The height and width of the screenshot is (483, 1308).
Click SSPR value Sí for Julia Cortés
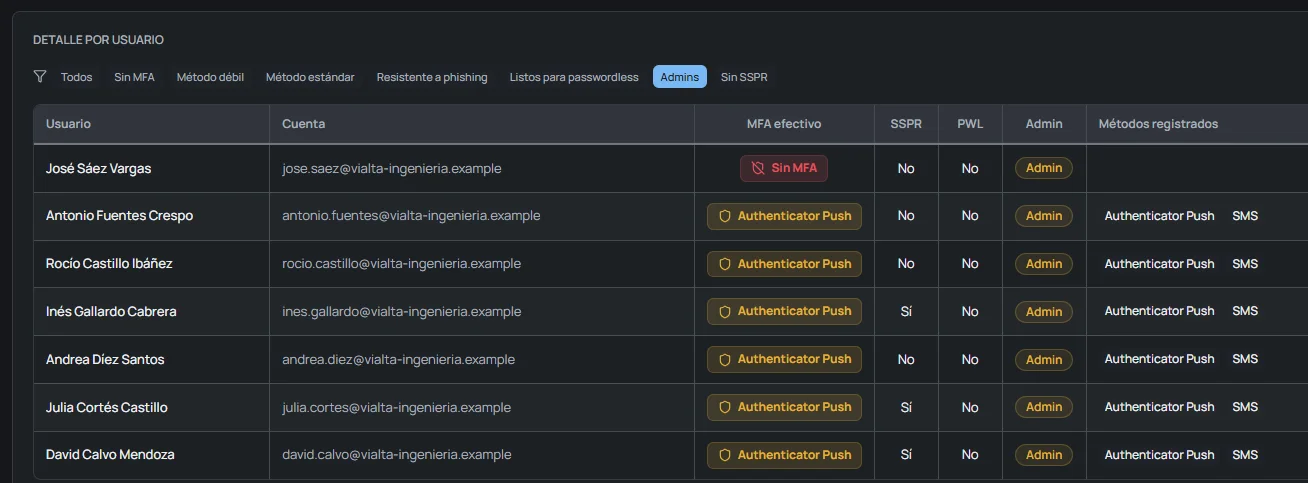tap(906, 407)
